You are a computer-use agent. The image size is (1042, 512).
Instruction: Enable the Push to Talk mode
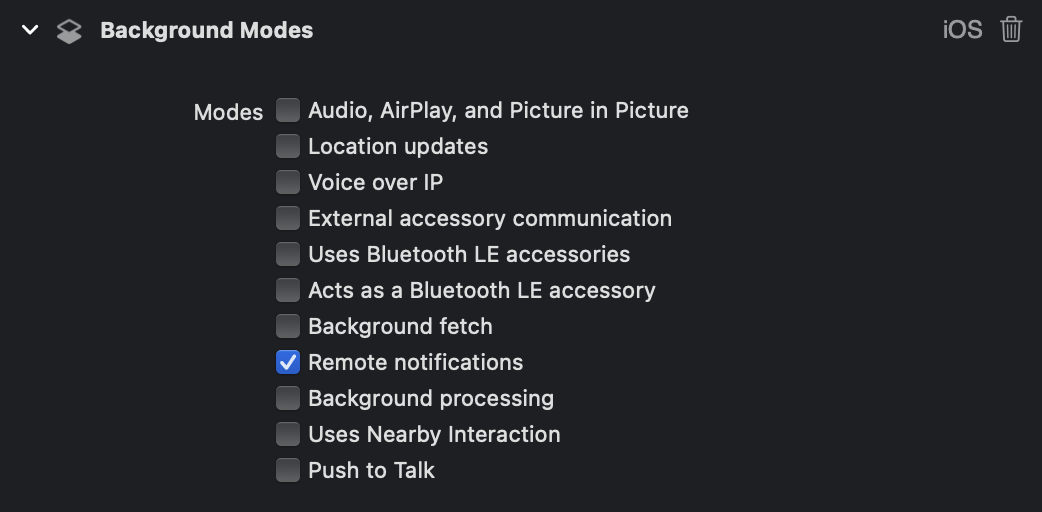288,470
